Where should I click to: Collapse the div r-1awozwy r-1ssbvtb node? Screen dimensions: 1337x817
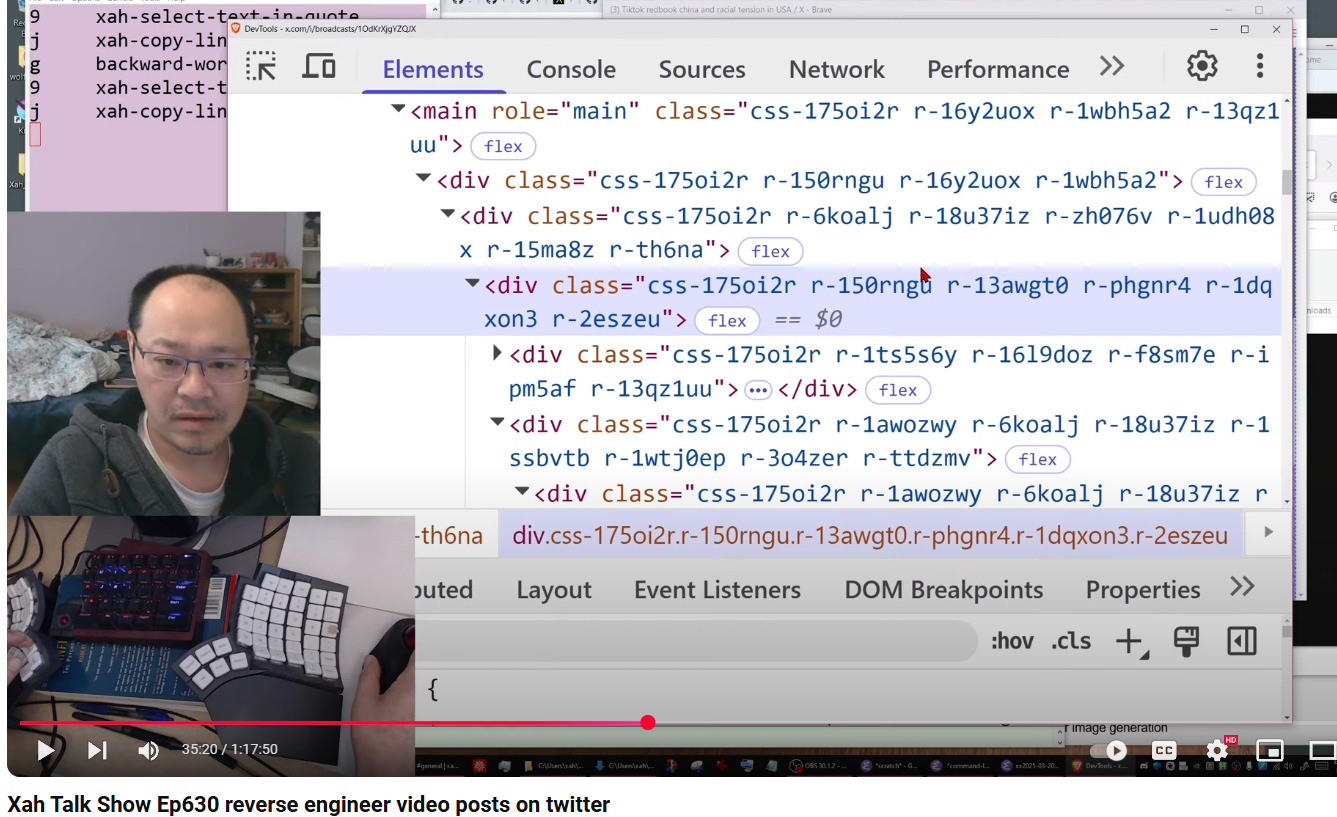[x=496, y=422]
